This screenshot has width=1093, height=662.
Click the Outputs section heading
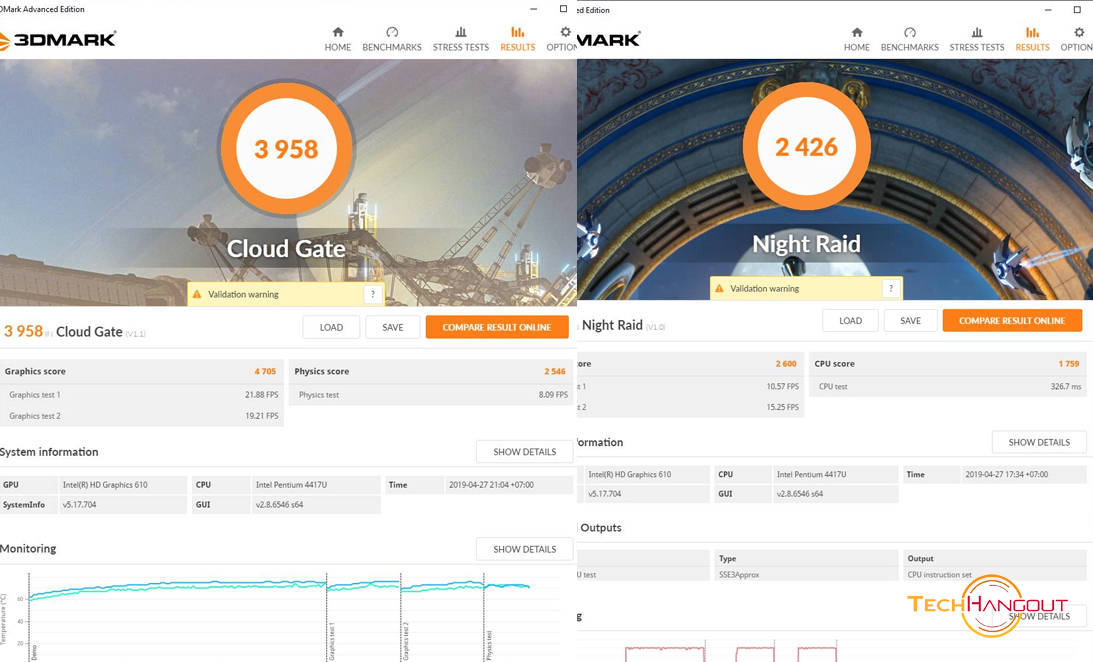pyautogui.click(x=599, y=528)
